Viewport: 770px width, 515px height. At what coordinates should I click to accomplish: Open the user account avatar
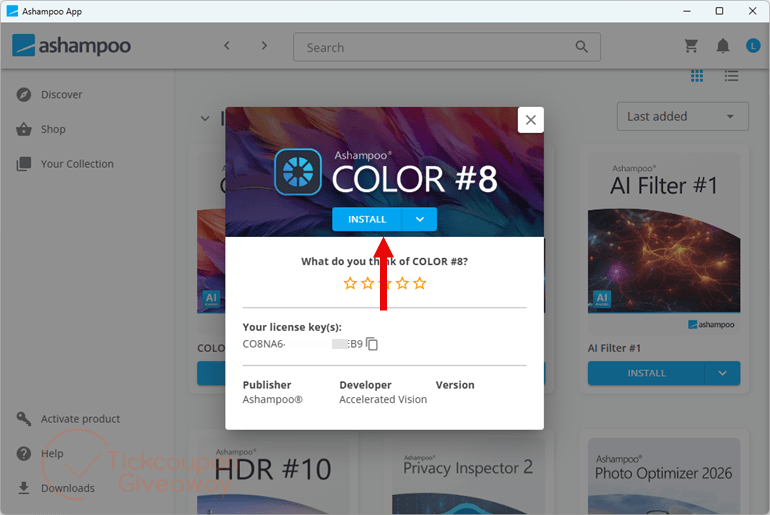[753, 46]
